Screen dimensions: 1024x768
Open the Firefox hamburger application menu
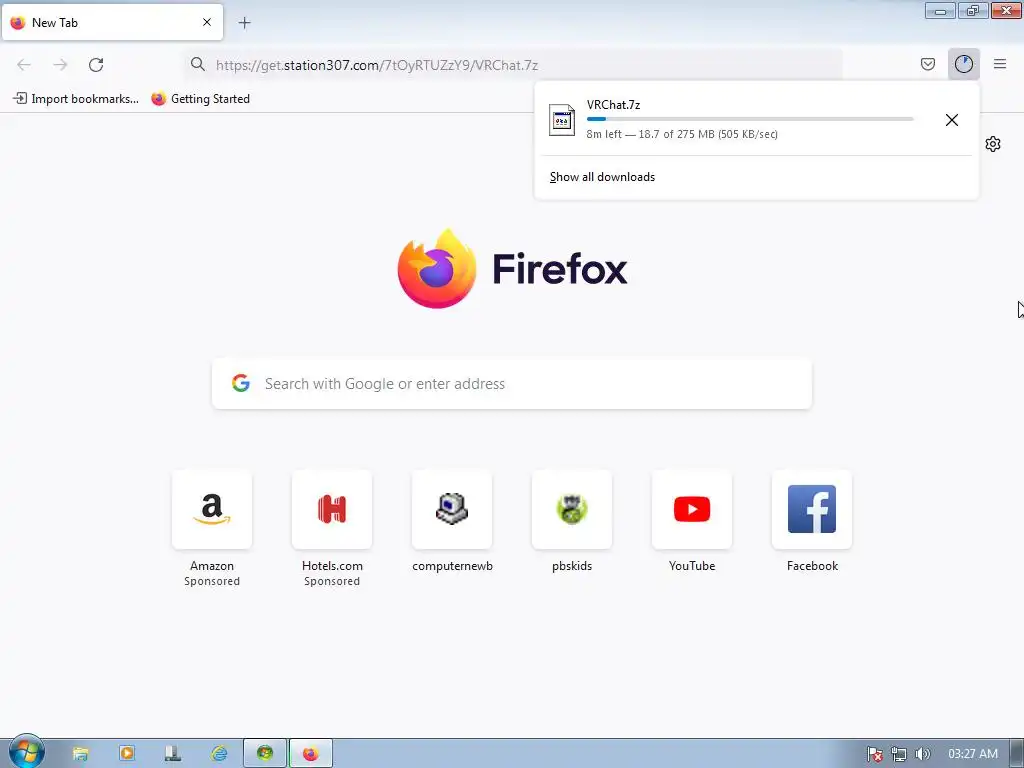(1000, 64)
